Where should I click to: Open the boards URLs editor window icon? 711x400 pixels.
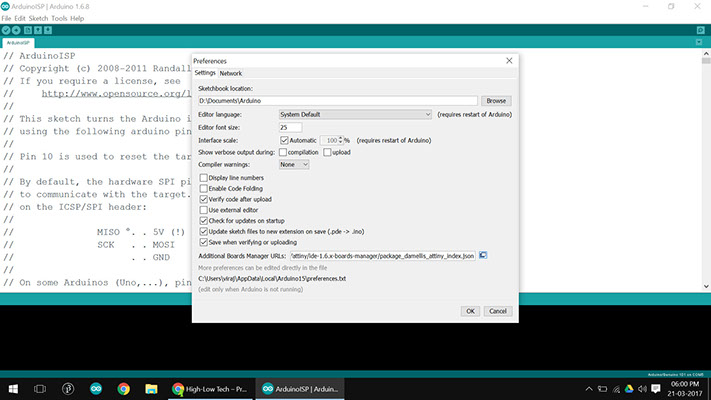(483, 256)
